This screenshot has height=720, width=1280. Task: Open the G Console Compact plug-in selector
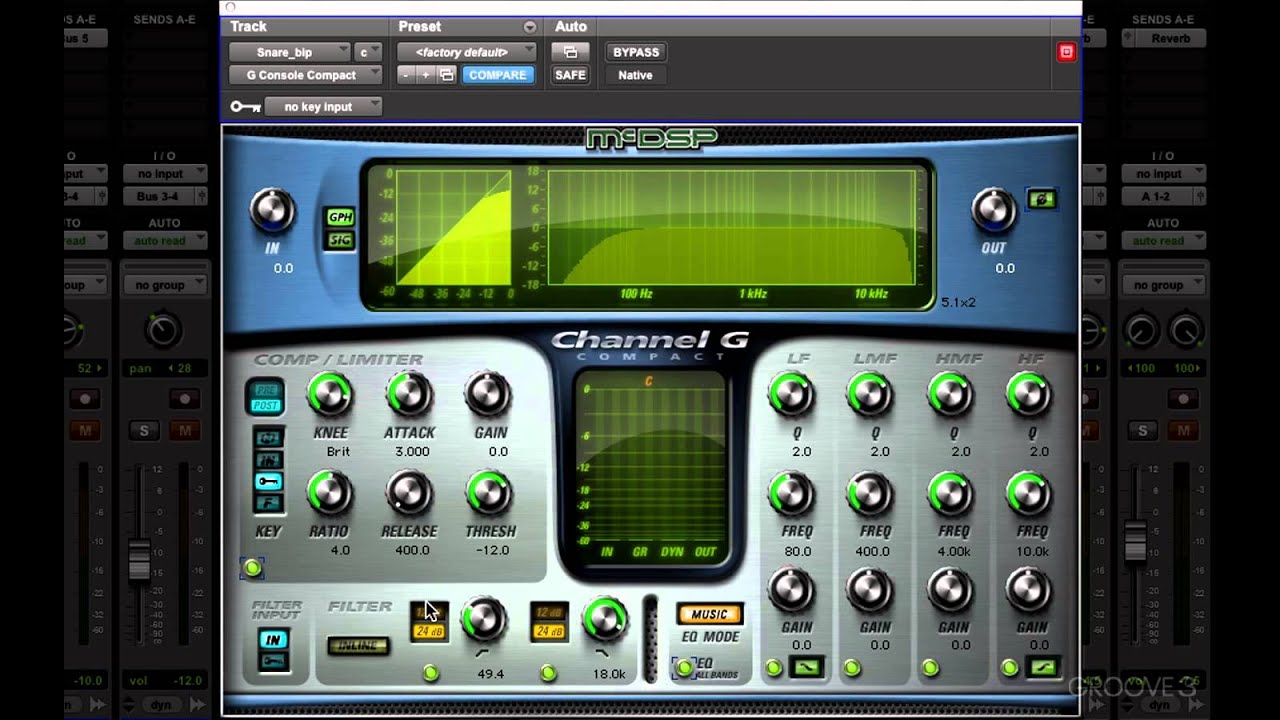pyautogui.click(x=305, y=75)
